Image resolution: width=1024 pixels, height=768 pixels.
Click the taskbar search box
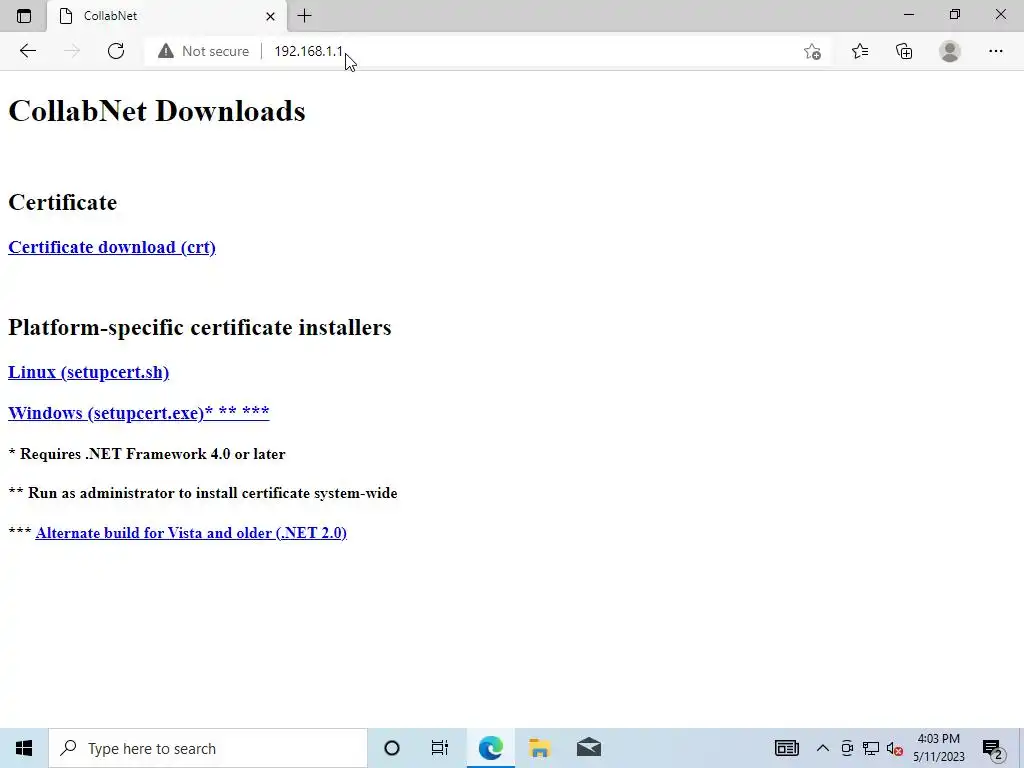pos(208,748)
